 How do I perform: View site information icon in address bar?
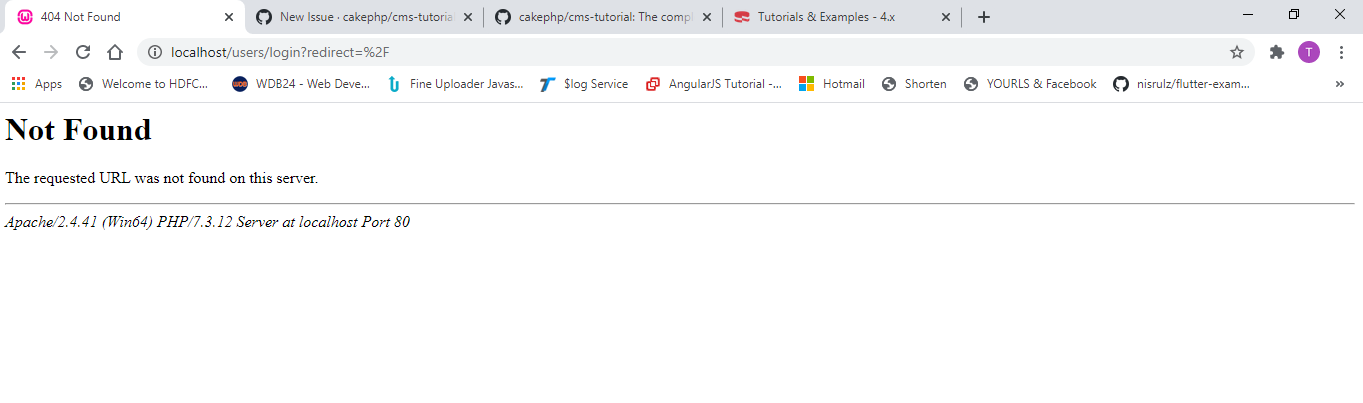(x=155, y=52)
